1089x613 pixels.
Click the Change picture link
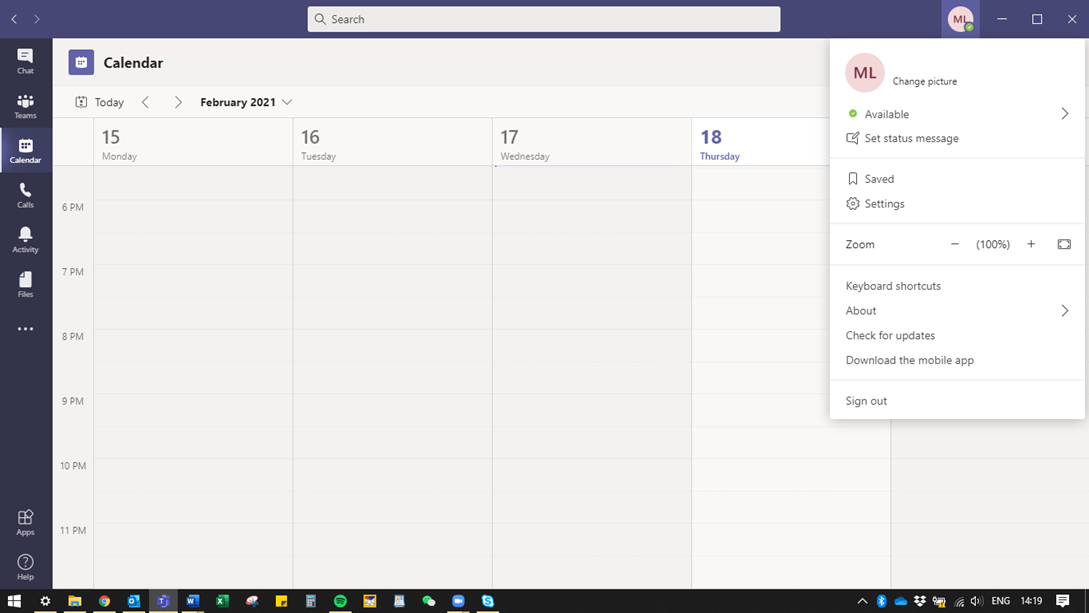(924, 81)
